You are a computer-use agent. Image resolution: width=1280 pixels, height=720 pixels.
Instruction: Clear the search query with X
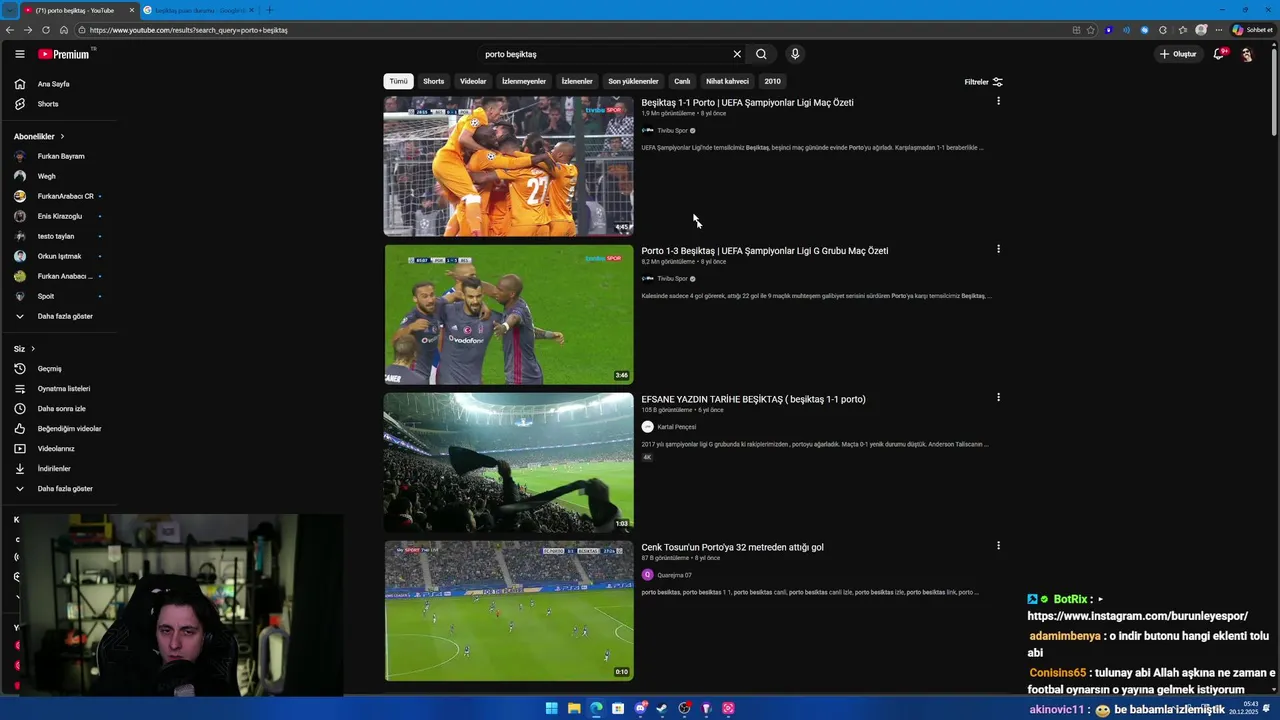click(x=737, y=54)
